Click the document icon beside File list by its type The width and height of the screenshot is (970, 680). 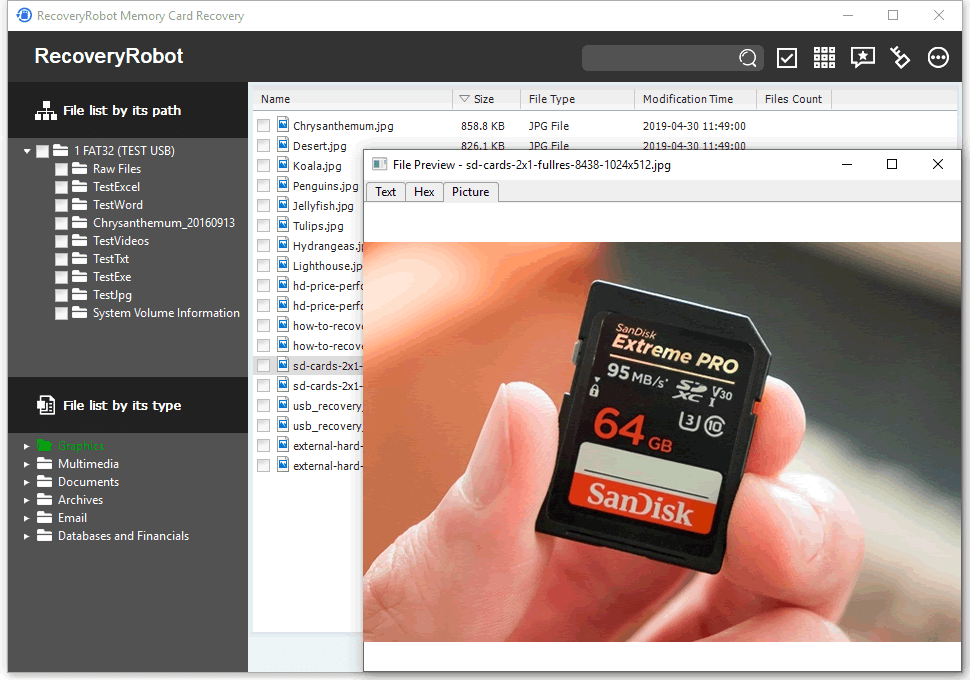pyautogui.click(x=46, y=405)
